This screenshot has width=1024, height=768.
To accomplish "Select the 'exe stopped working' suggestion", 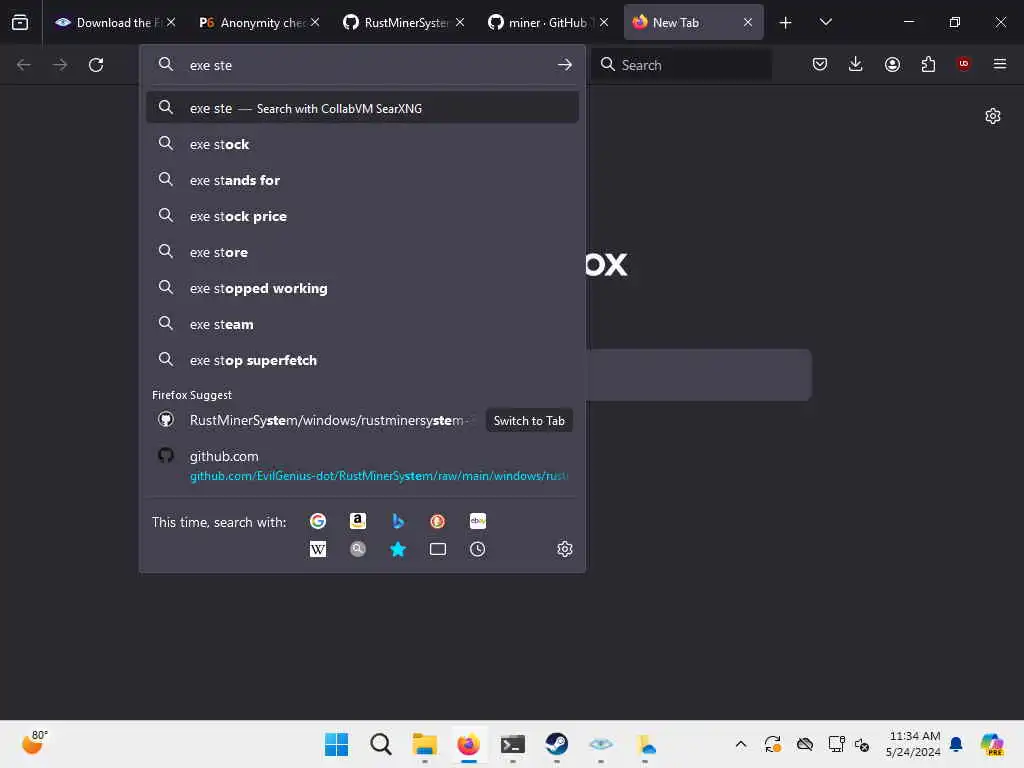I will click(x=362, y=288).
